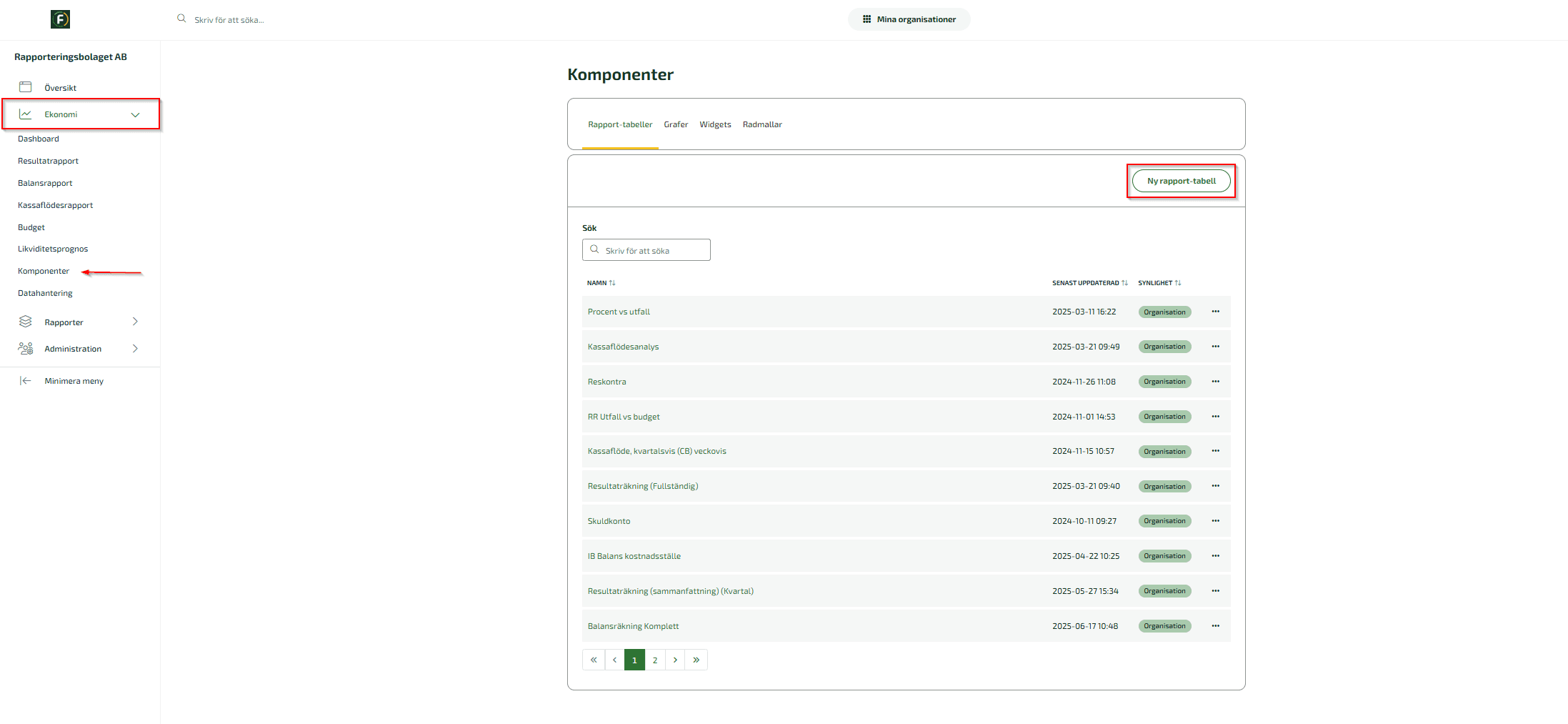Click the Administration people icon

tap(26, 348)
